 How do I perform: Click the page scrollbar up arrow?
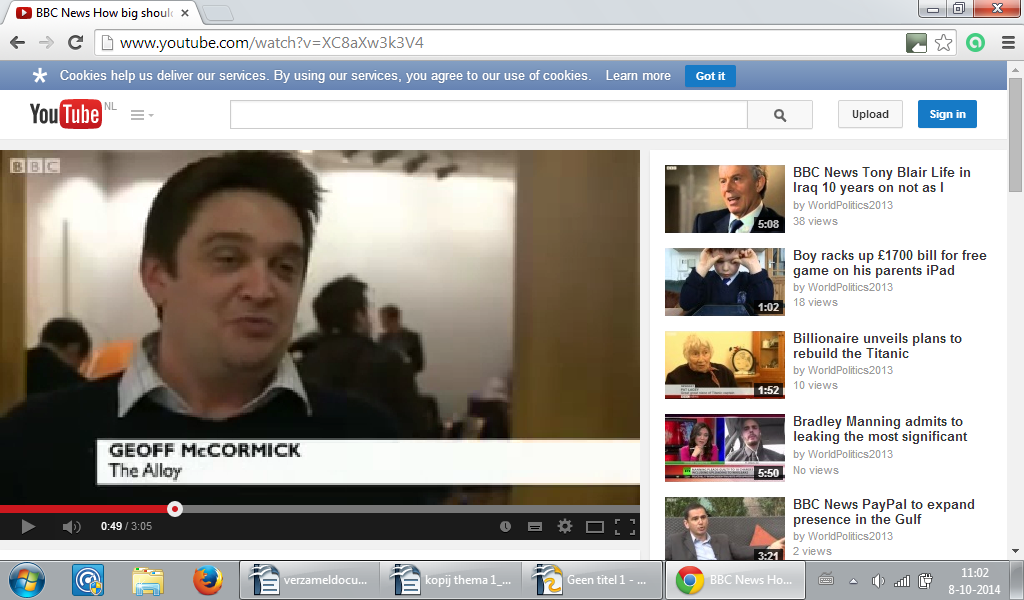1015,69
